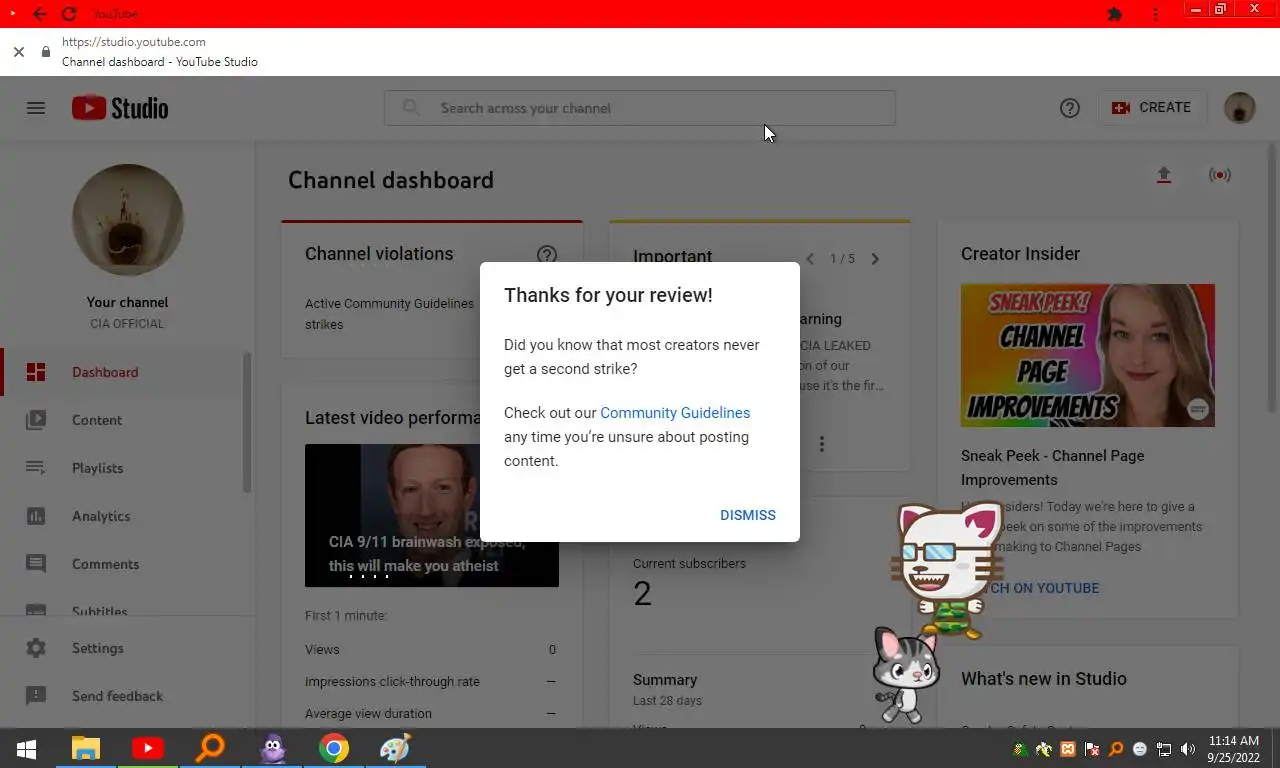Dismiss the Thanks for your review dialog

(747, 515)
